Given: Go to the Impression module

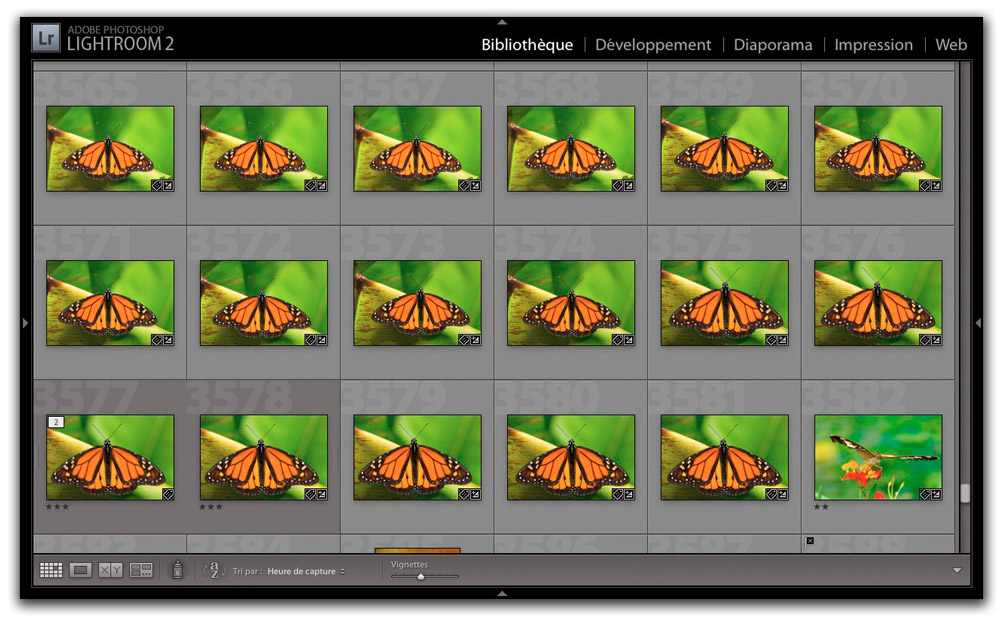Looking at the screenshot, I should (874, 45).
